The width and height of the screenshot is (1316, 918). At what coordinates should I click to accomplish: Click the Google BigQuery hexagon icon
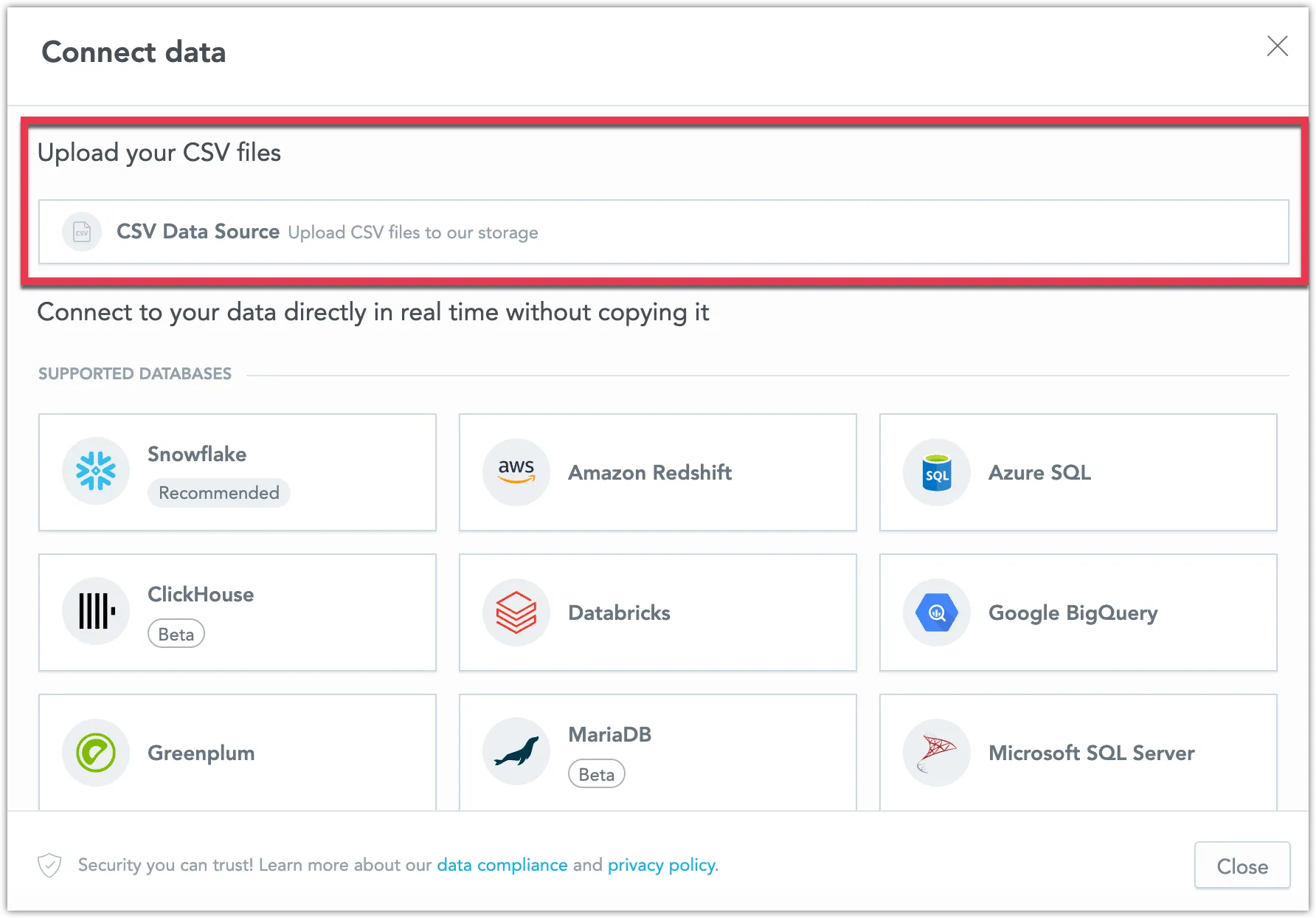935,612
